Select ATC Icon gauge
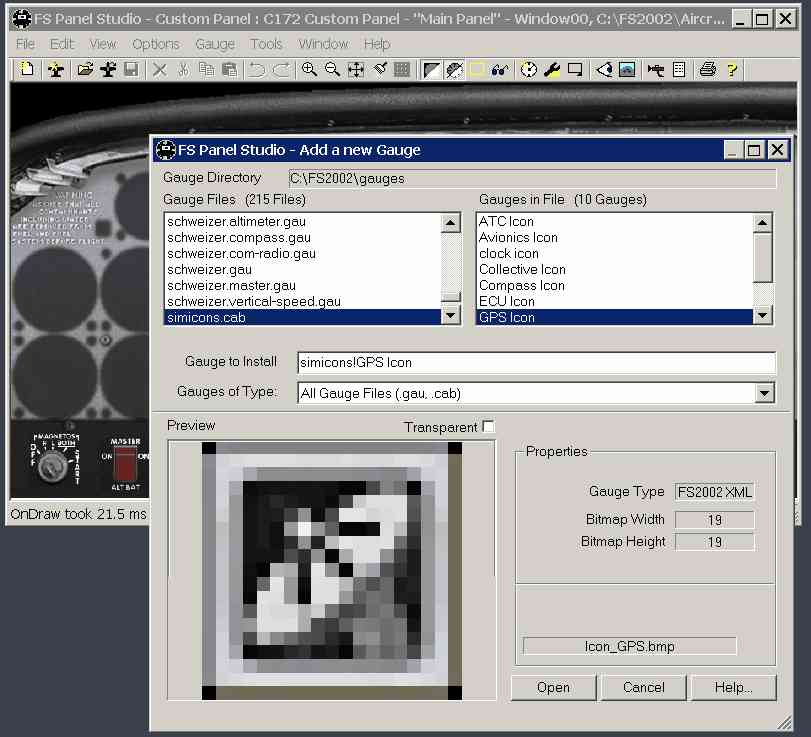The height and width of the screenshot is (737, 811). pyautogui.click(x=614, y=221)
